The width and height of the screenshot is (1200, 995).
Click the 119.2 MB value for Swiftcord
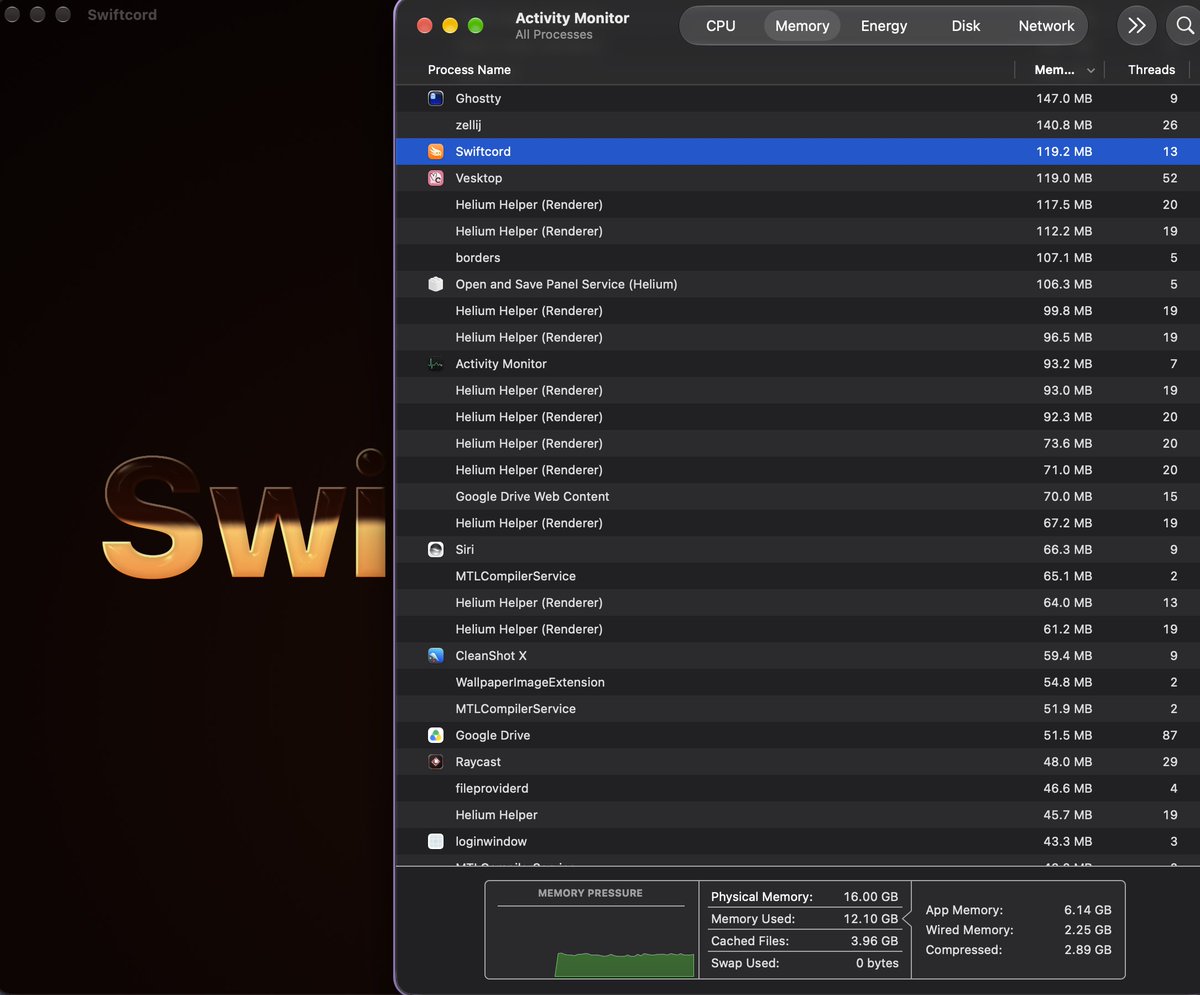[x=1064, y=151]
